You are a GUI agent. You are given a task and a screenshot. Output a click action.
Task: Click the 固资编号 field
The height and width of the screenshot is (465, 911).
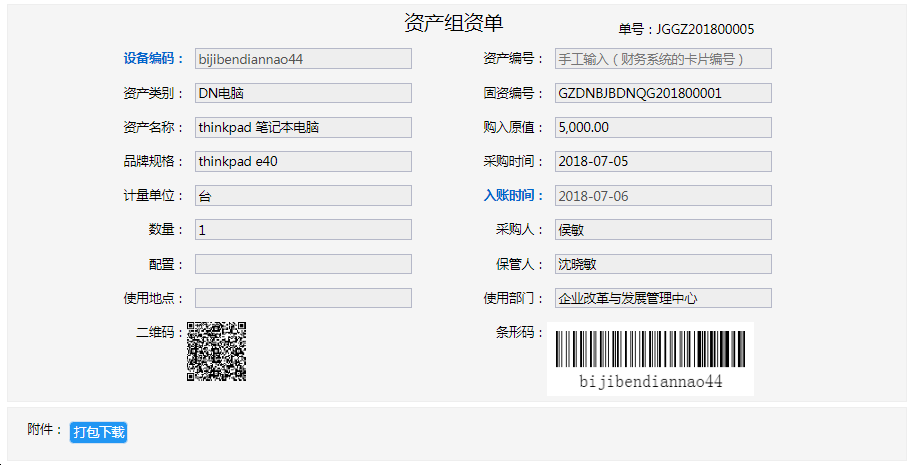click(x=663, y=94)
